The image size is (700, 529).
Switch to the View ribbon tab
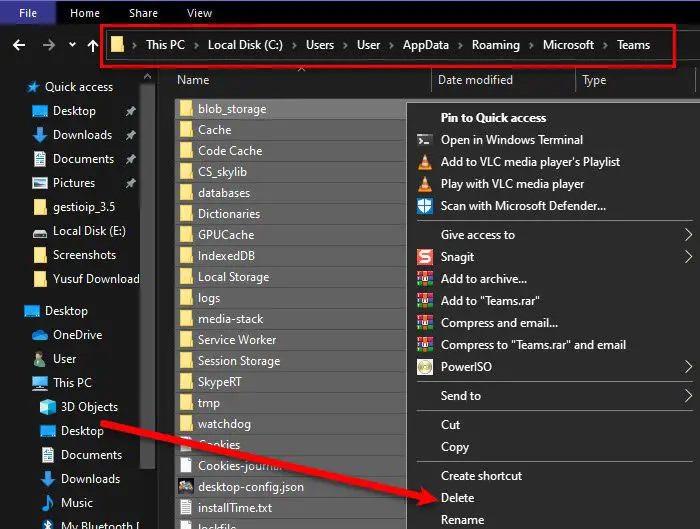pos(199,13)
